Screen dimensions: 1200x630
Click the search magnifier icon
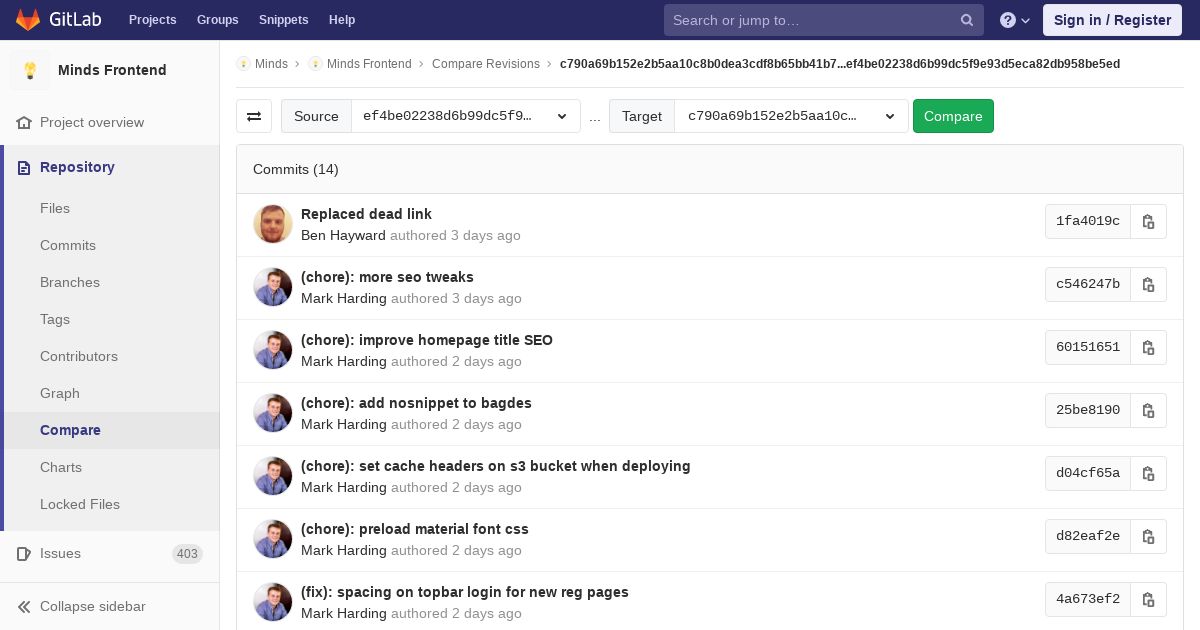coord(966,20)
